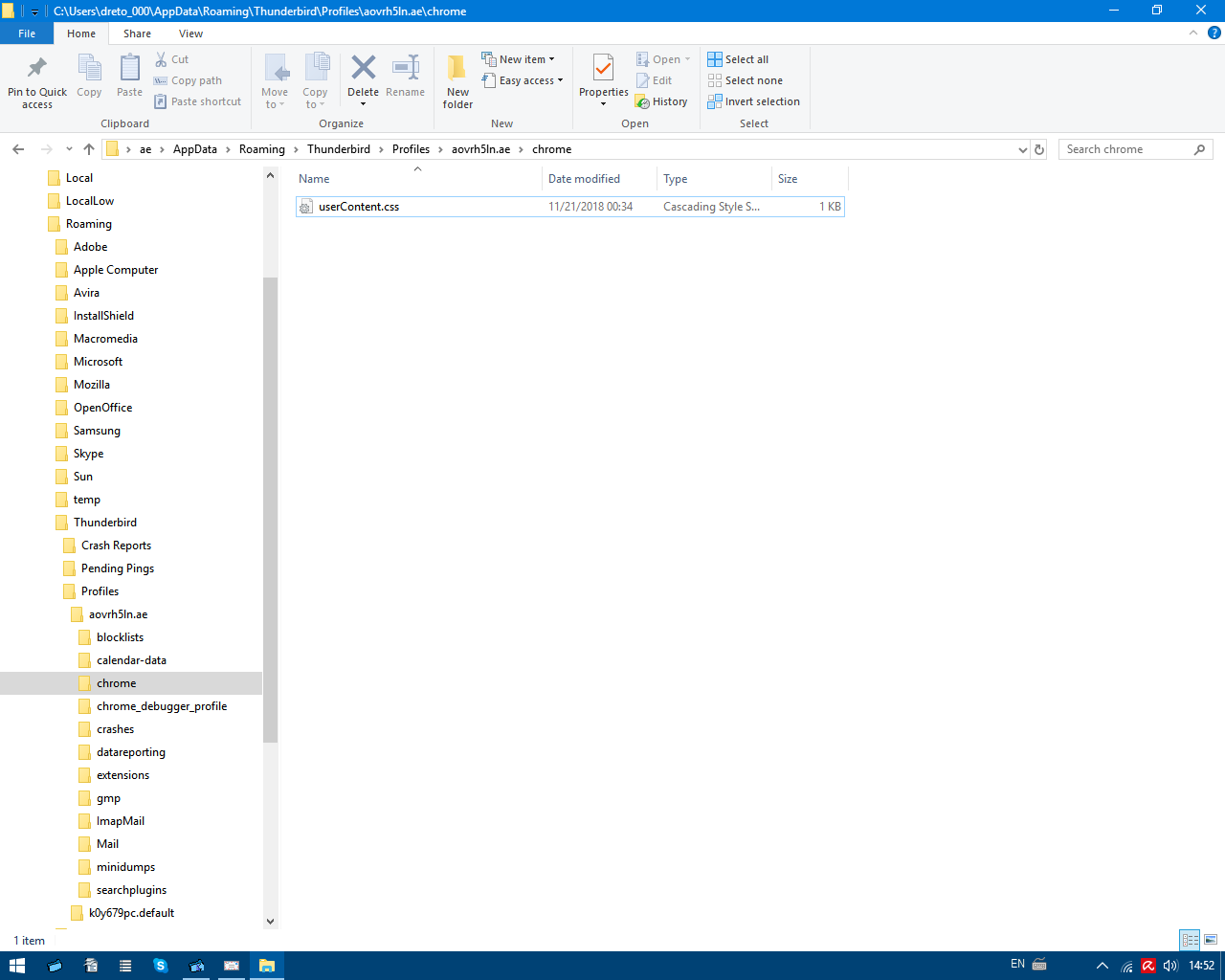Screen dimensions: 1225x980
Task: Switch to the View ribbon tab
Action: click(x=190, y=33)
